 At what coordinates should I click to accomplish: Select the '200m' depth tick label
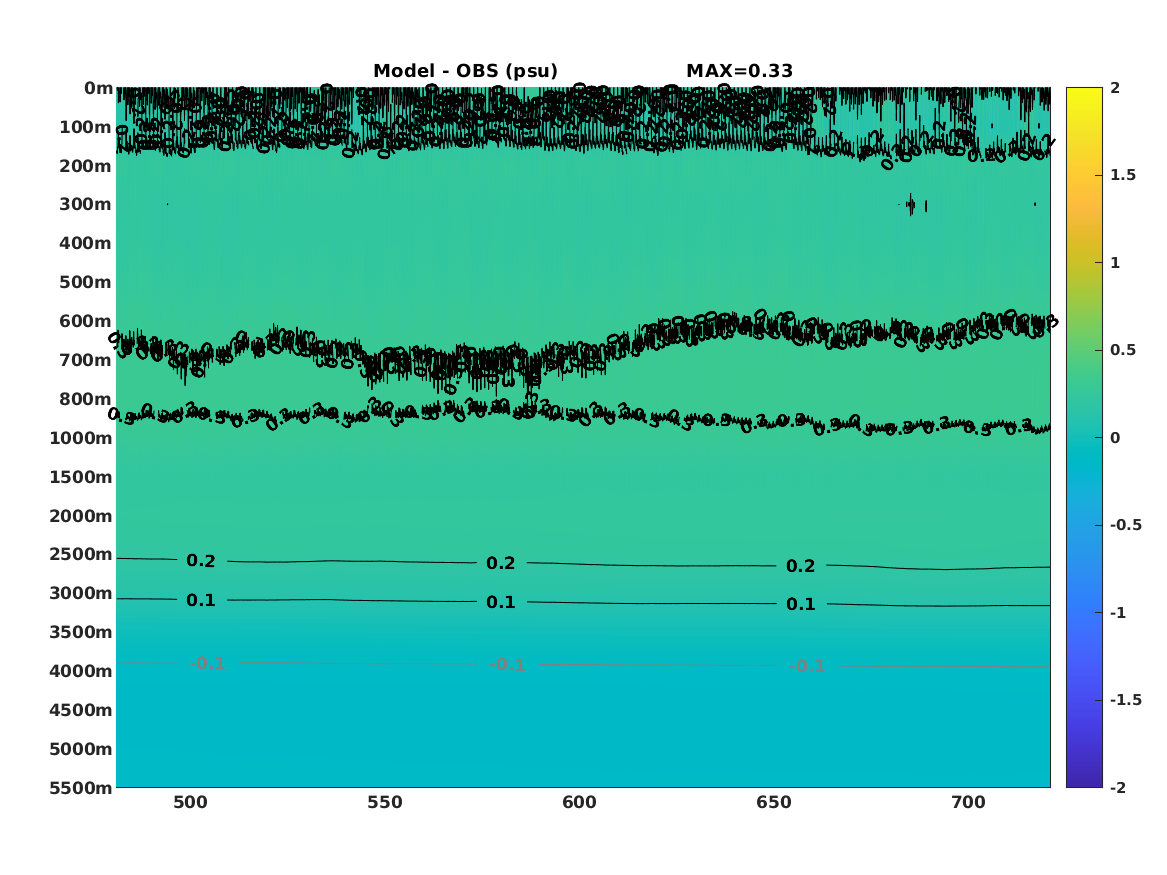point(86,166)
